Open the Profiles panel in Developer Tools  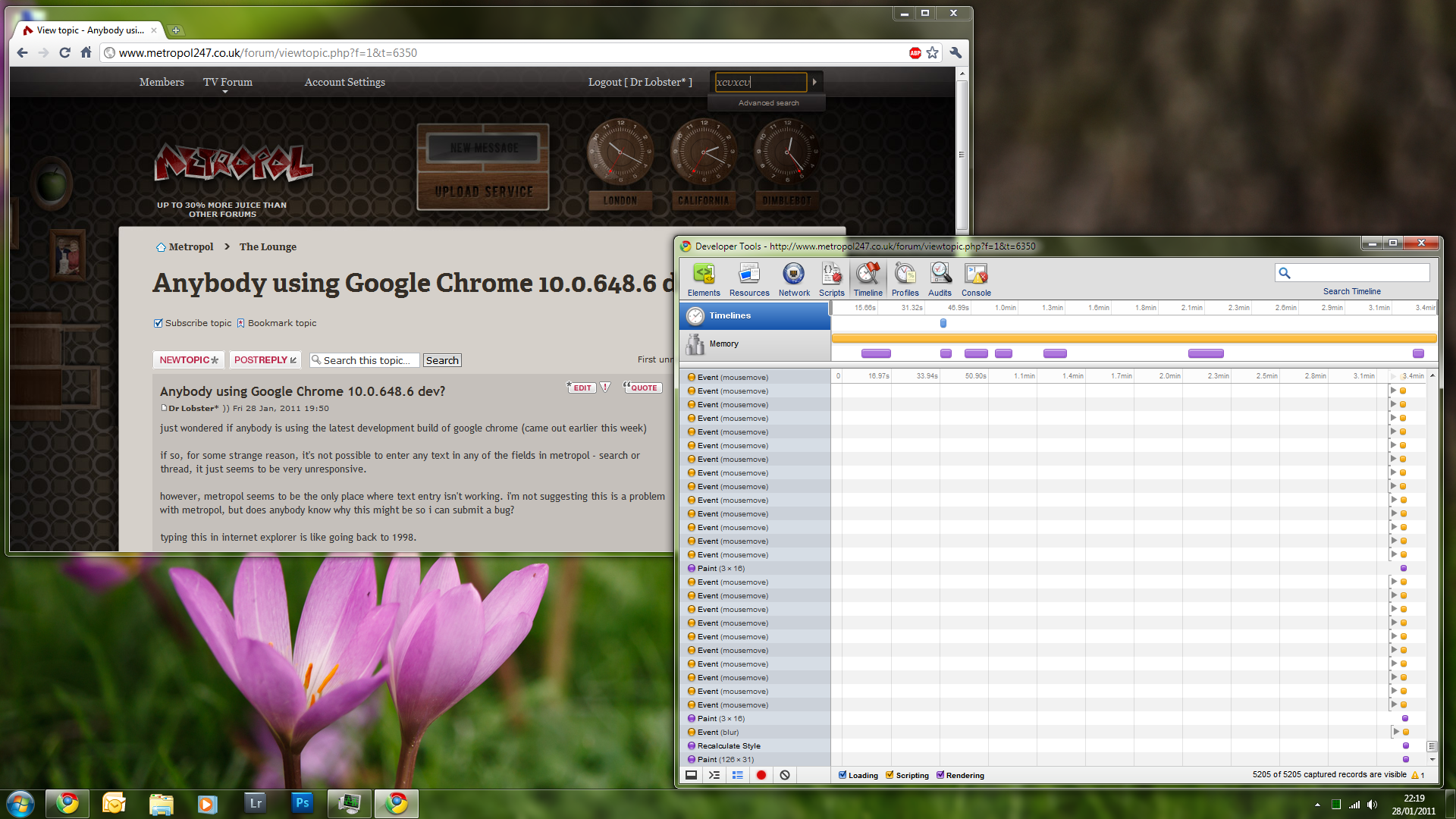(x=905, y=279)
